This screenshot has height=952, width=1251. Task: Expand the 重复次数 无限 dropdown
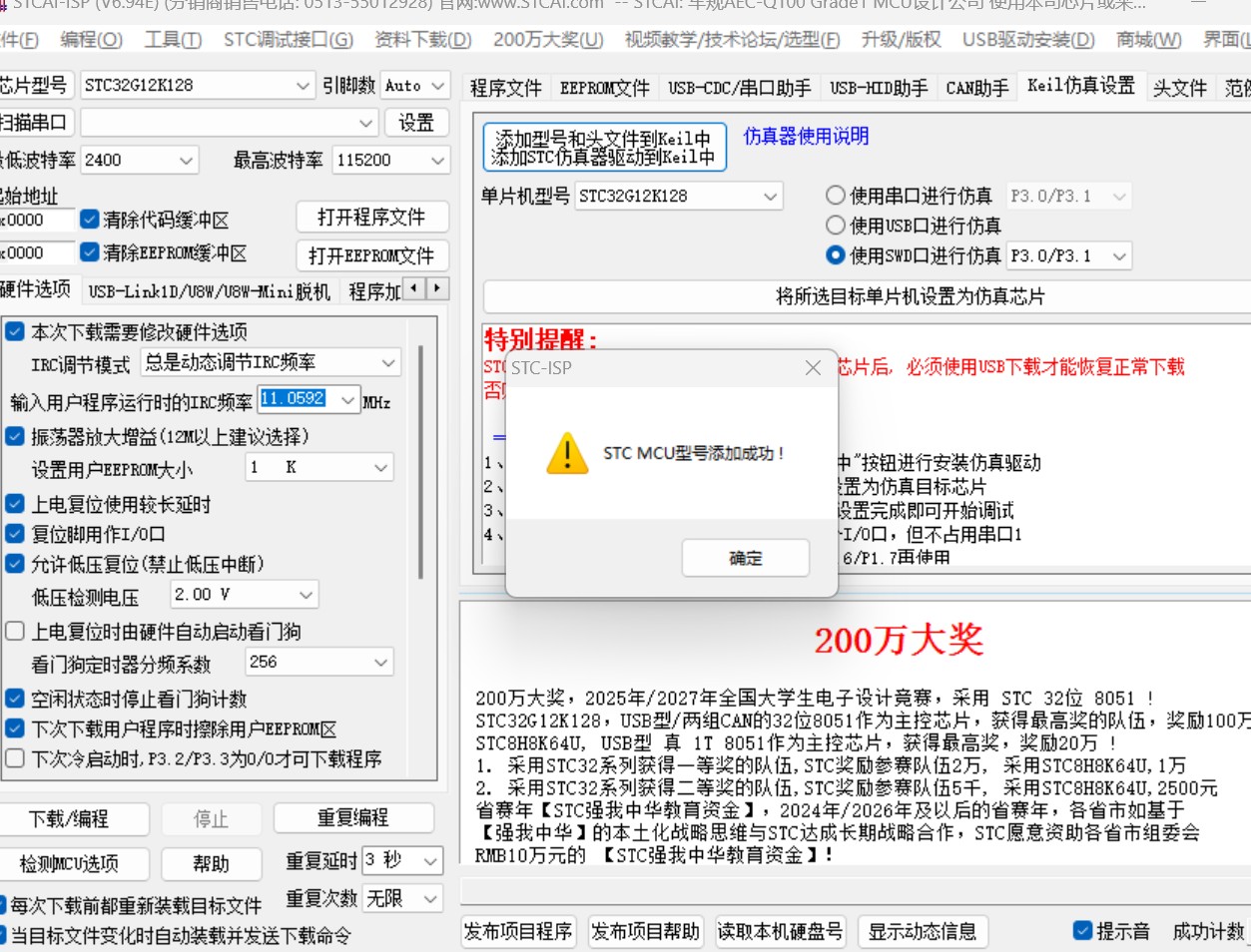click(430, 899)
